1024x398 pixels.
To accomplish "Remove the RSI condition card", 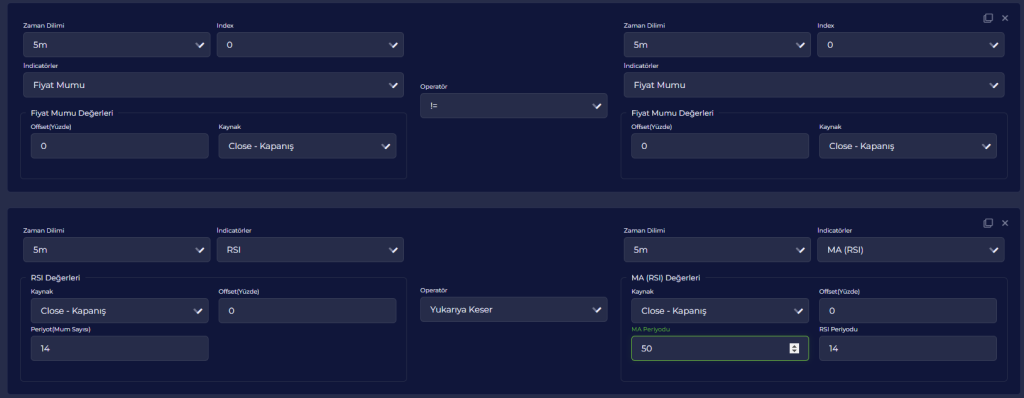I will (1005, 224).
